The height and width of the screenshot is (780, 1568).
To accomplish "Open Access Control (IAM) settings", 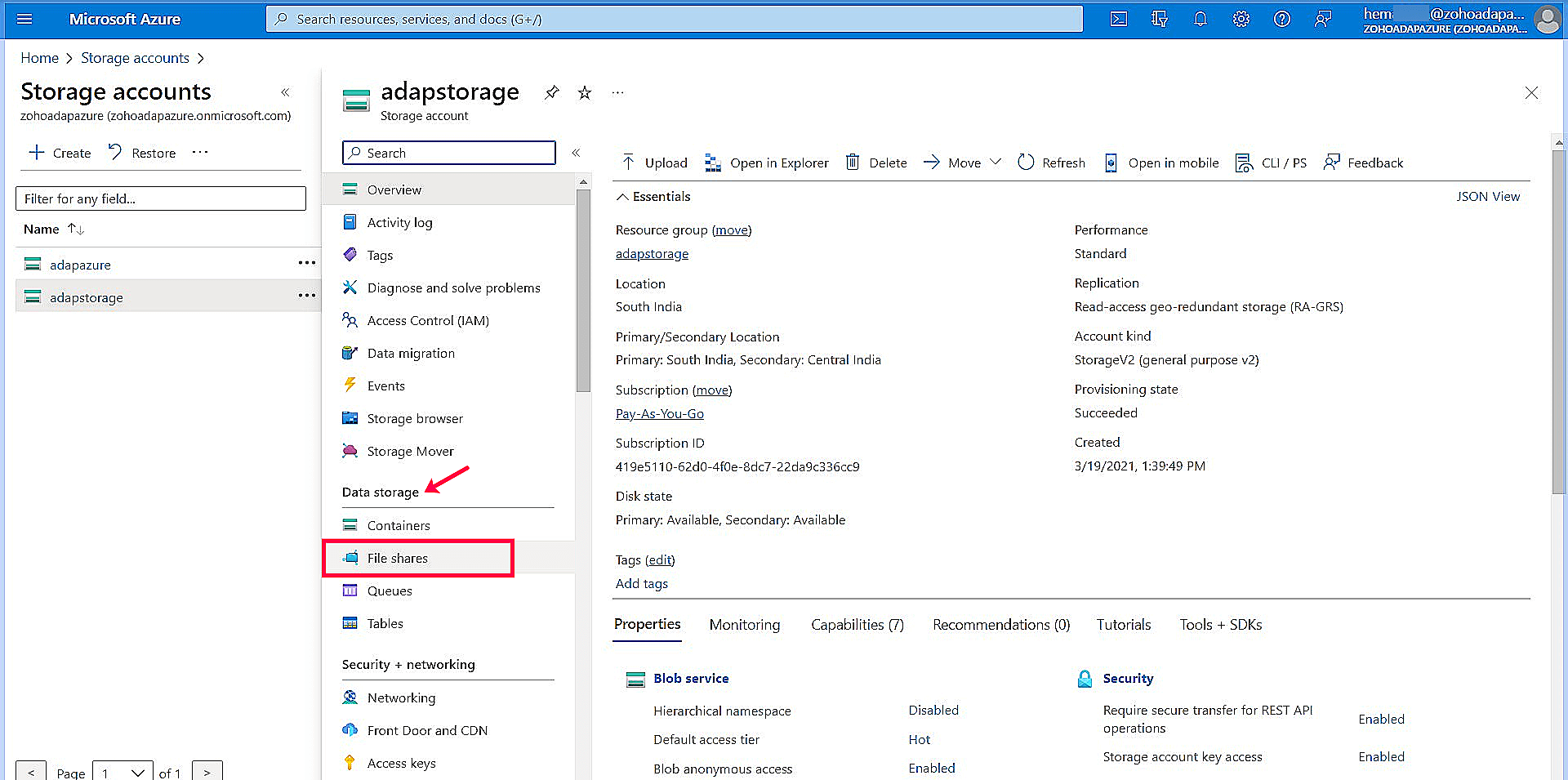I will pyautogui.click(x=427, y=320).
